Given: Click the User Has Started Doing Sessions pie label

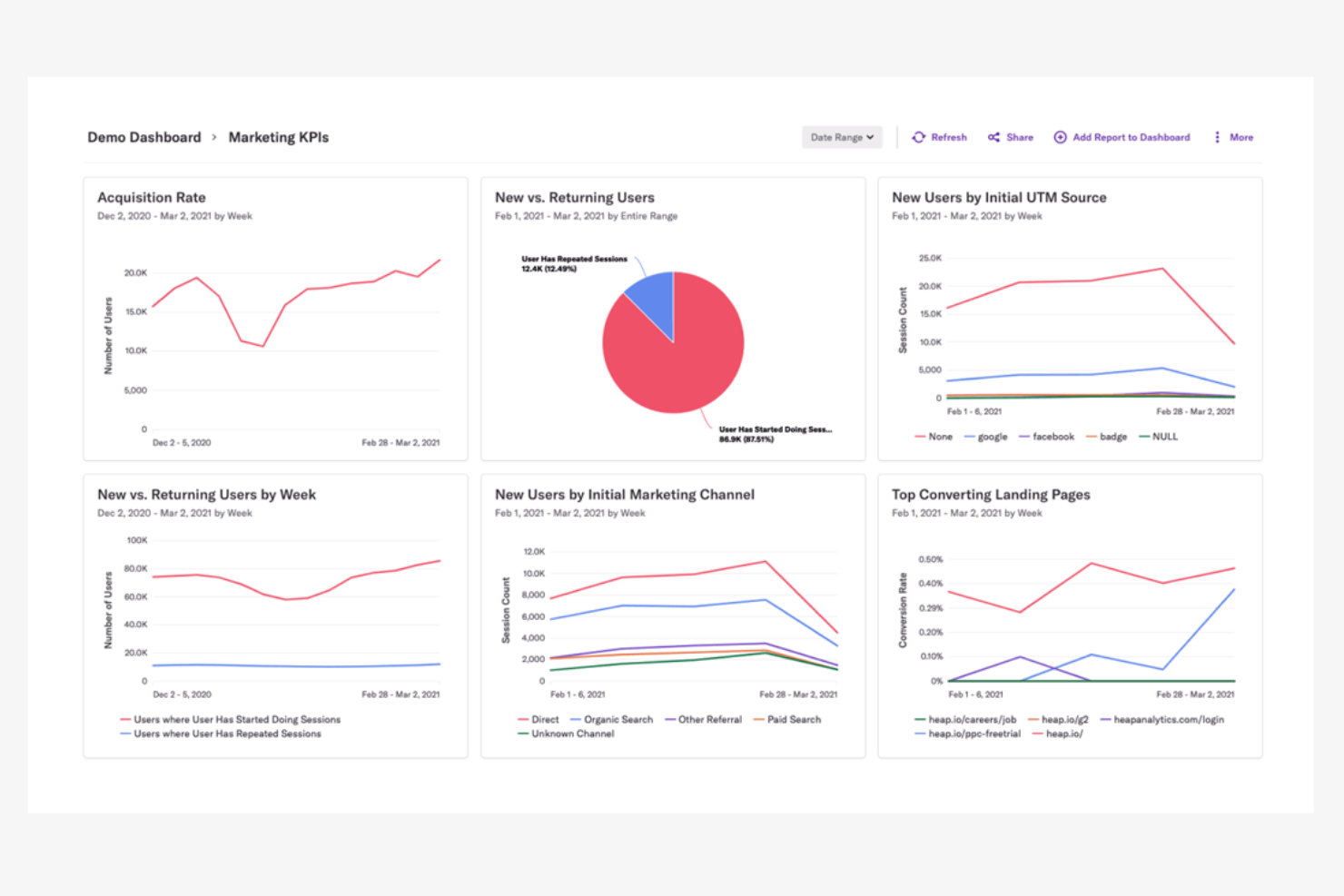Looking at the screenshot, I should 776,434.
